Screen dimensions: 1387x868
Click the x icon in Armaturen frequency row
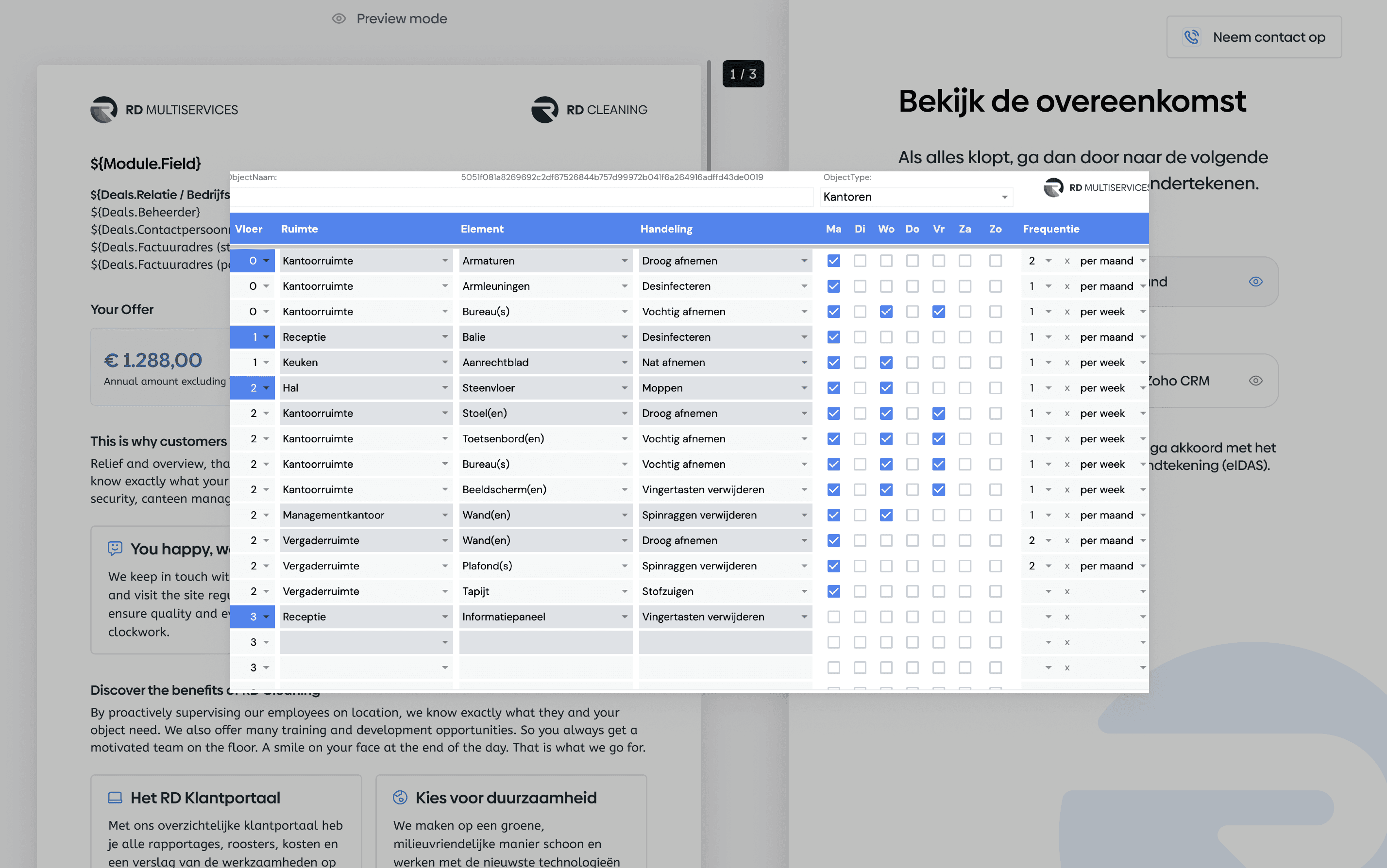tap(1067, 261)
